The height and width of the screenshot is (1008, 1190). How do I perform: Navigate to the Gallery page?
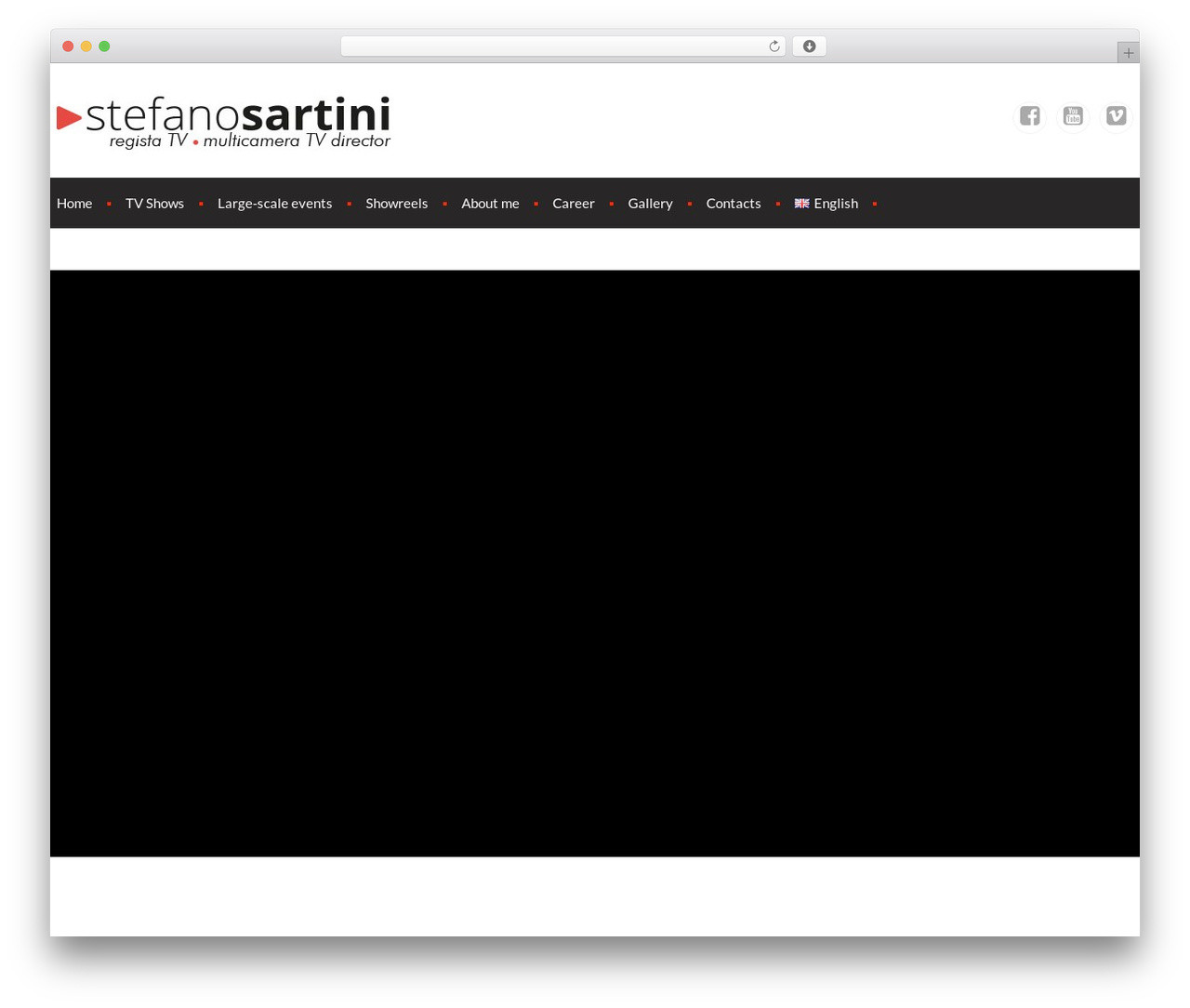pyautogui.click(x=650, y=204)
